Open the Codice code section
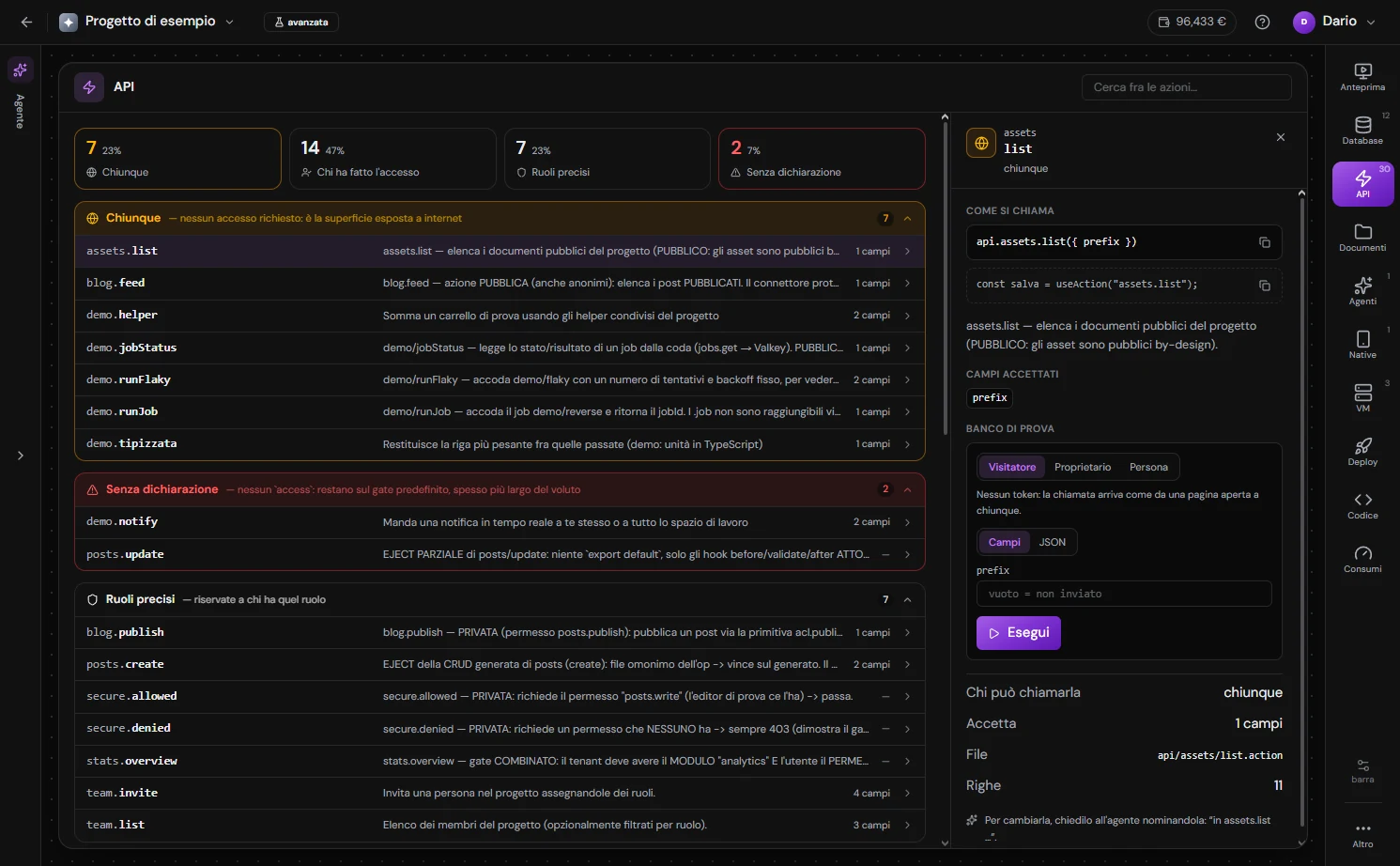The image size is (1400, 866). tap(1362, 505)
